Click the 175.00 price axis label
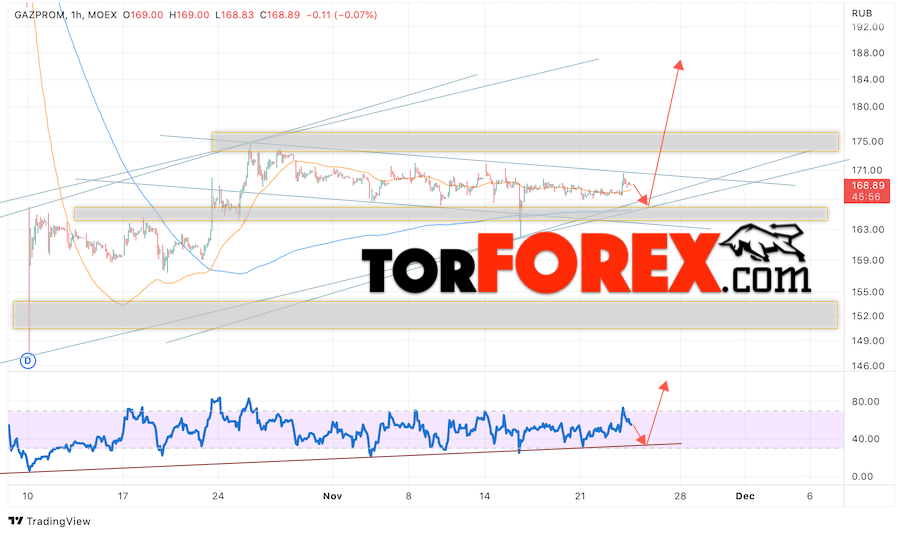Viewport: 903px width, 535px height. pos(868,142)
